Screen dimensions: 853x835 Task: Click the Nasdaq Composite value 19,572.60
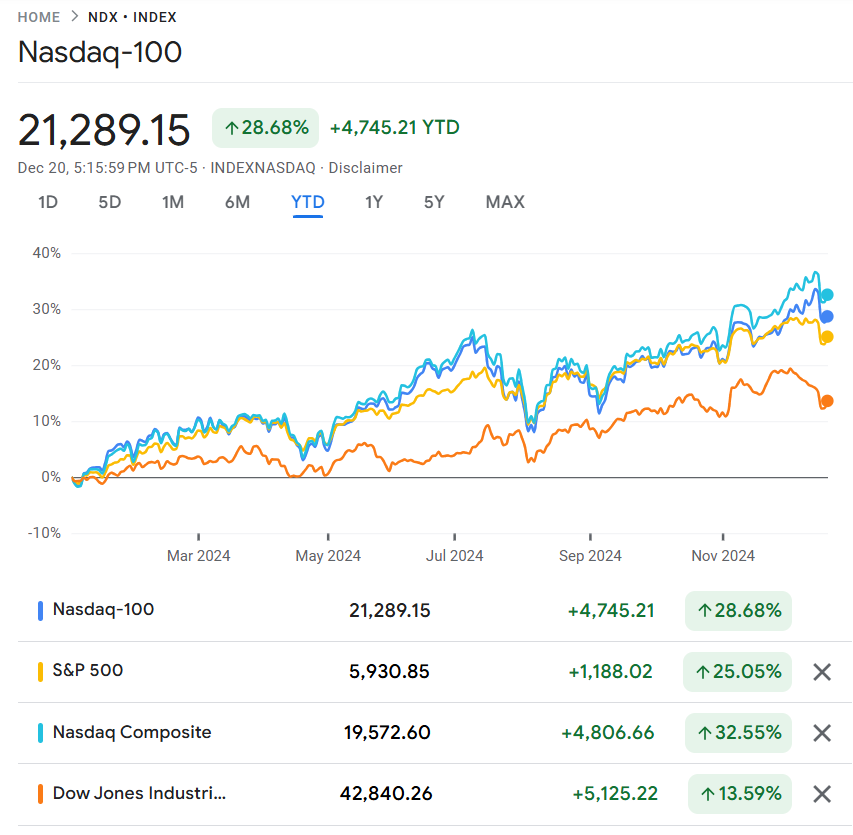point(387,733)
